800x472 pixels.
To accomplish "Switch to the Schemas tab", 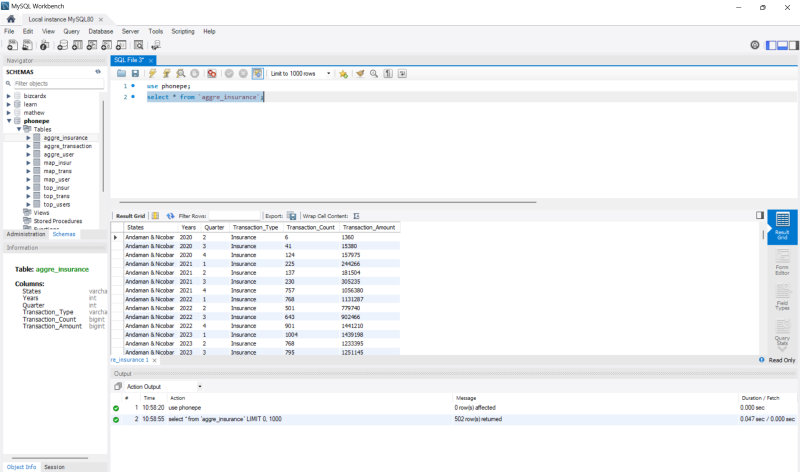I will coord(64,234).
